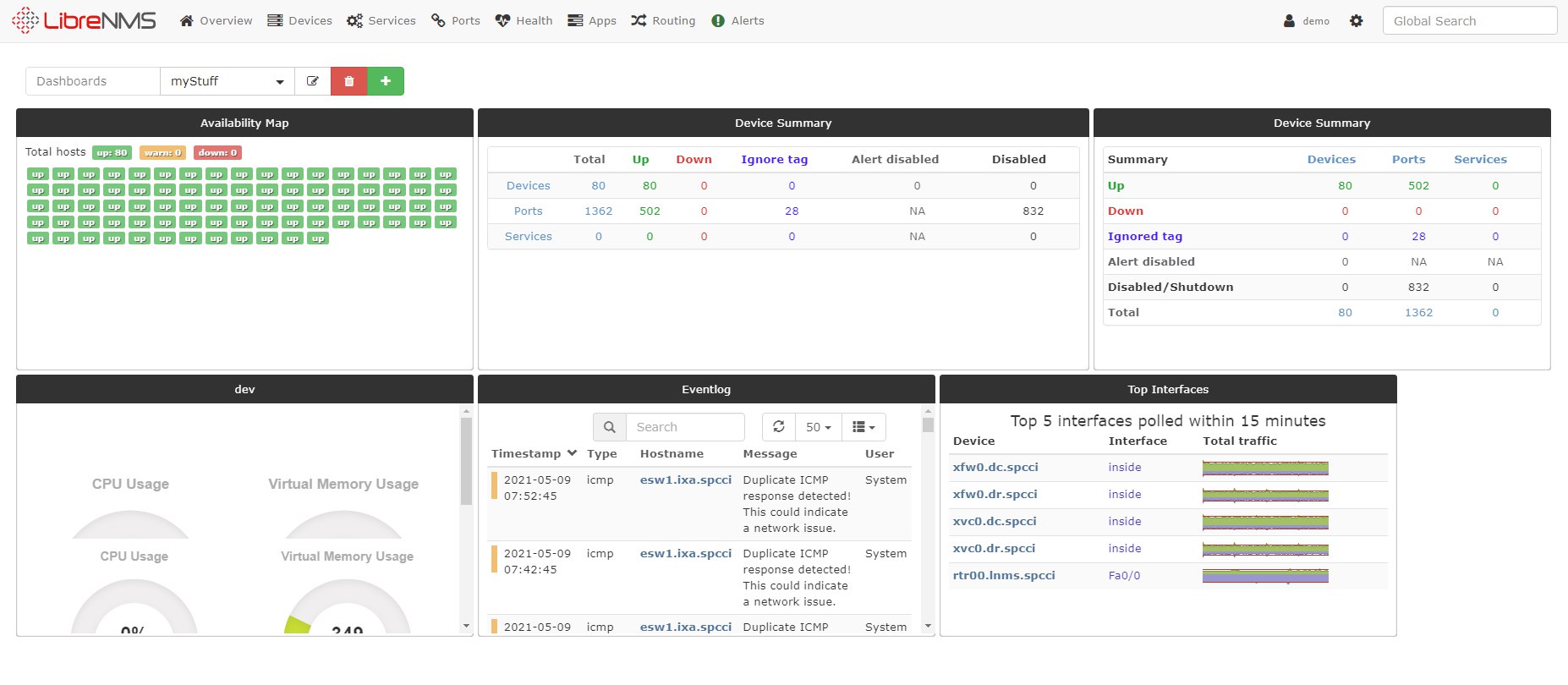Click the Global Search field
This screenshot has height=685, width=1568.
coord(1469,21)
